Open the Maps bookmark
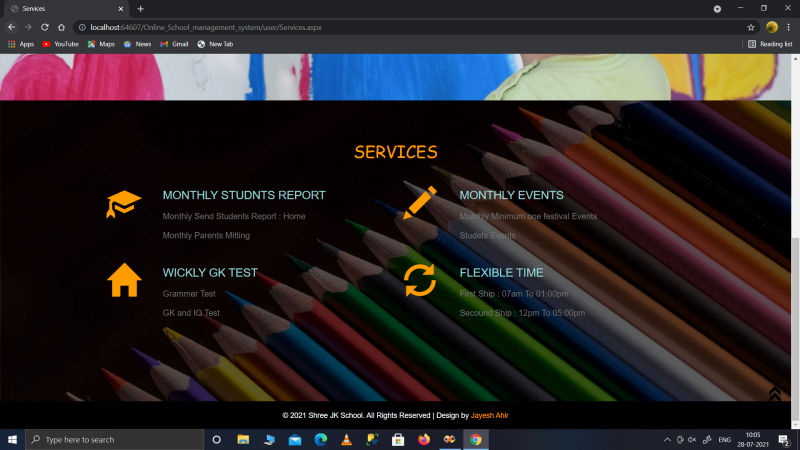The image size is (800, 450). [x=101, y=44]
